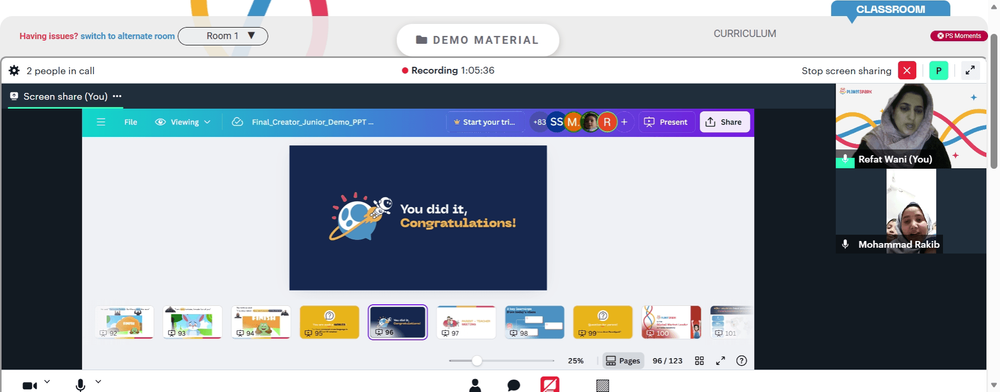This screenshot has height=392, width=1000.
Task: Select page 100 thumbnail
Action: coord(671,322)
